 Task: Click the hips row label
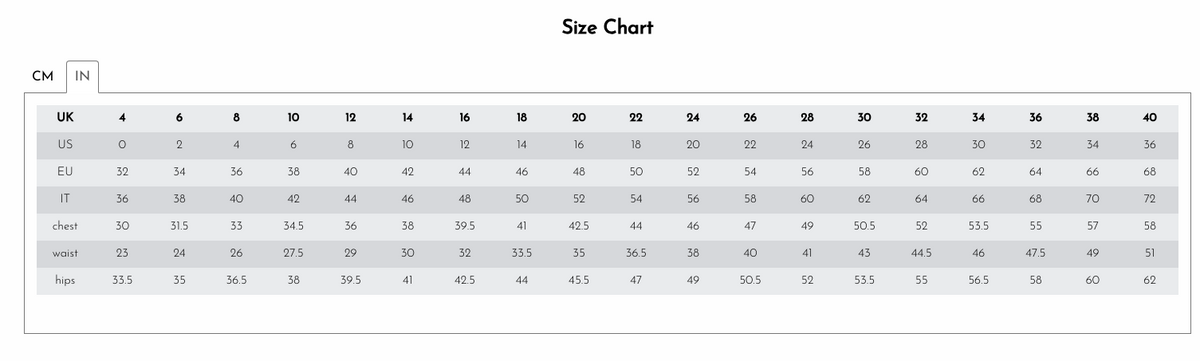point(65,280)
